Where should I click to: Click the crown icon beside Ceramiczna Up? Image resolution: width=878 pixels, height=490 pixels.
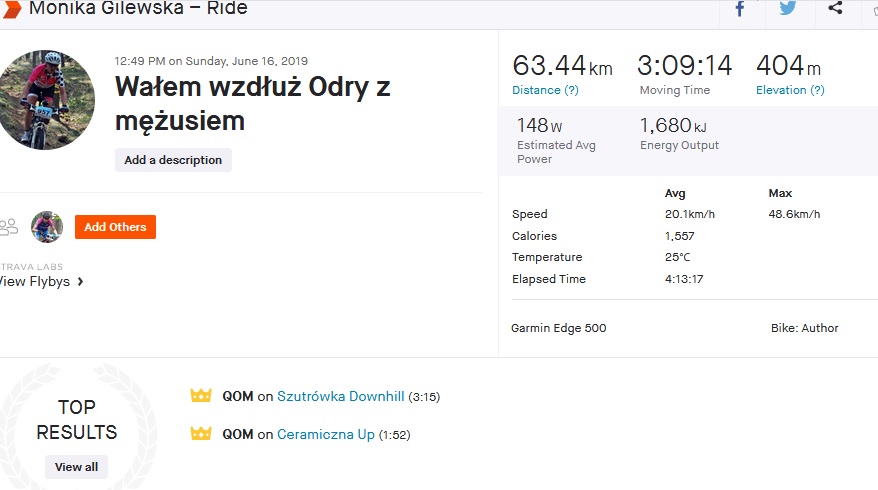202,434
